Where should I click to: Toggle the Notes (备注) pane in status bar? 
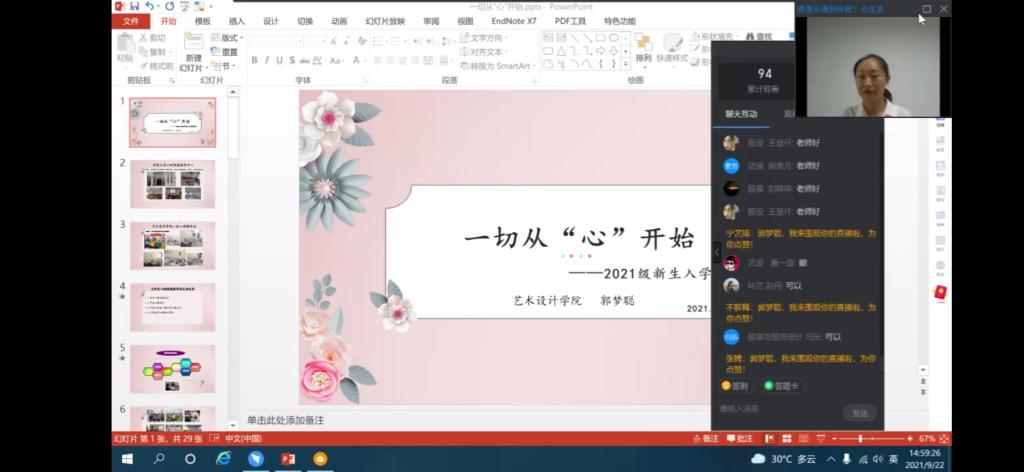[706, 439]
